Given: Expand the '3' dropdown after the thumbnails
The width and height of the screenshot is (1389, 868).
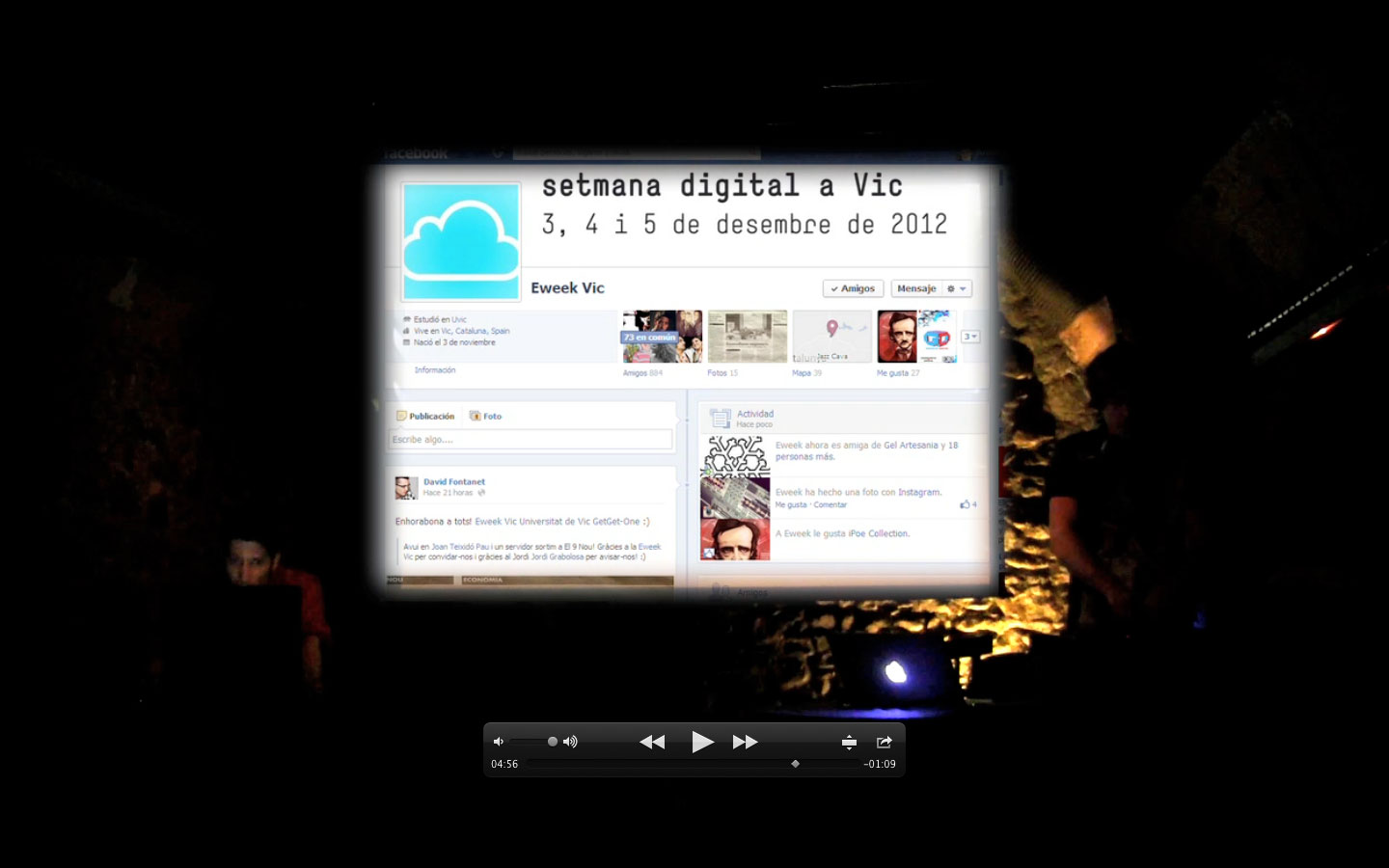Looking at the screenshot, I should 970,337.
